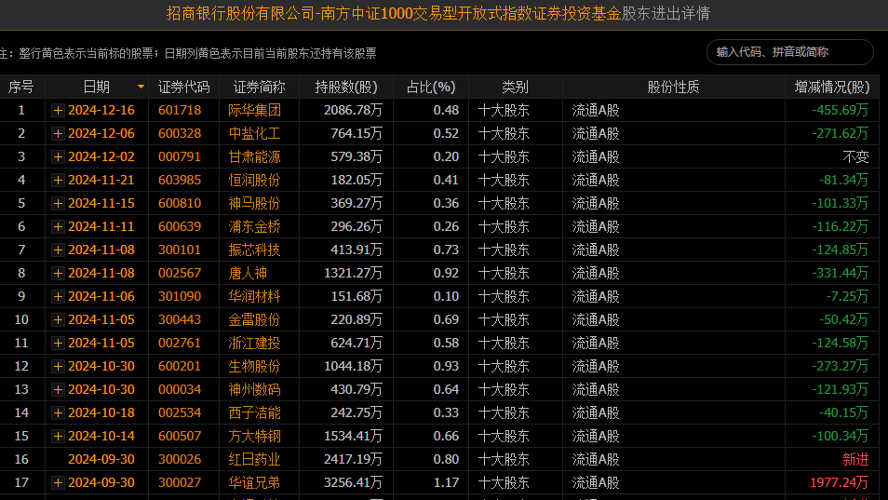
Task: Expand the row for 华谊兄弟
Action: click(58, 482)
